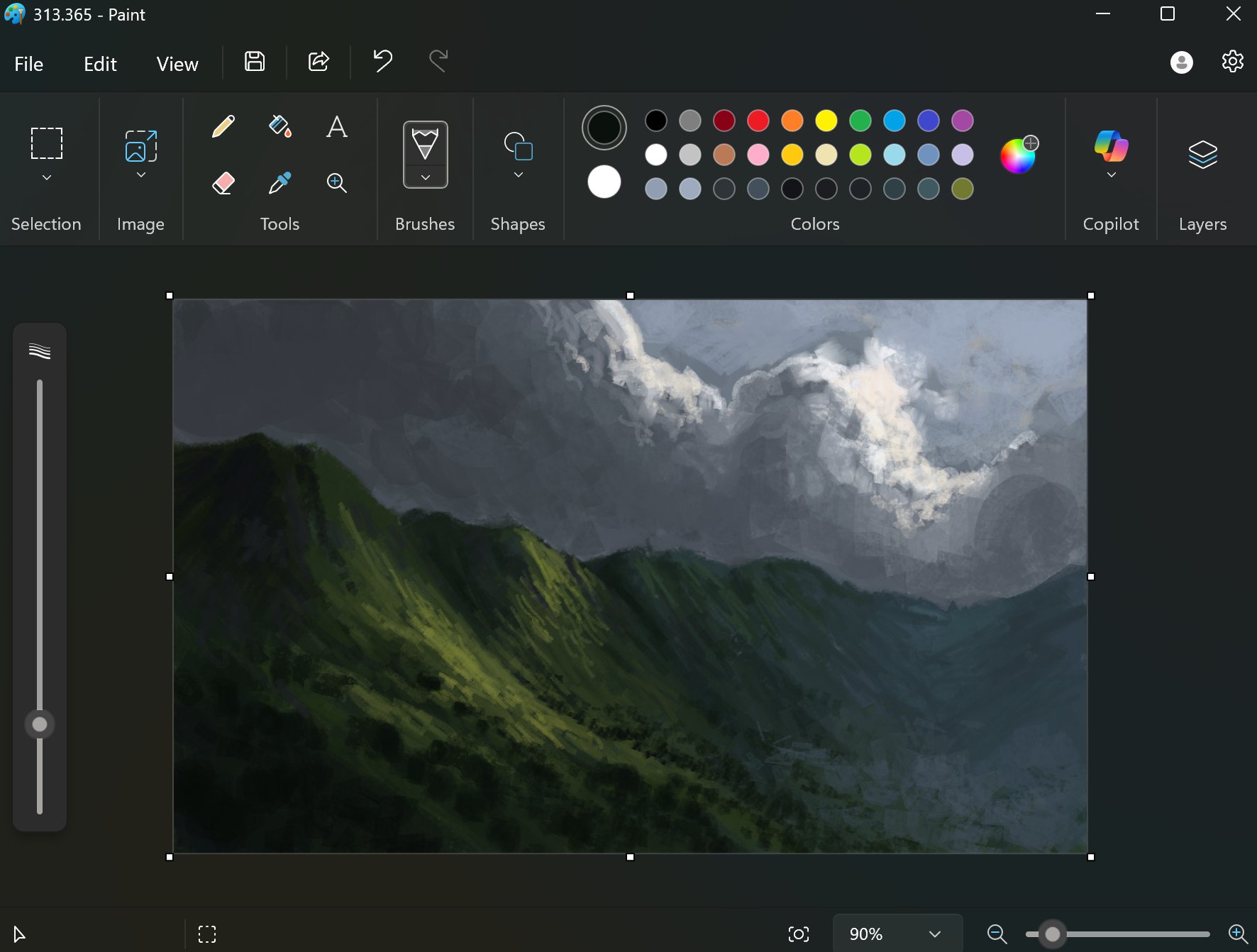Open the Image resize tool
The image size is (1257, 952).
(x=141, y=146)
